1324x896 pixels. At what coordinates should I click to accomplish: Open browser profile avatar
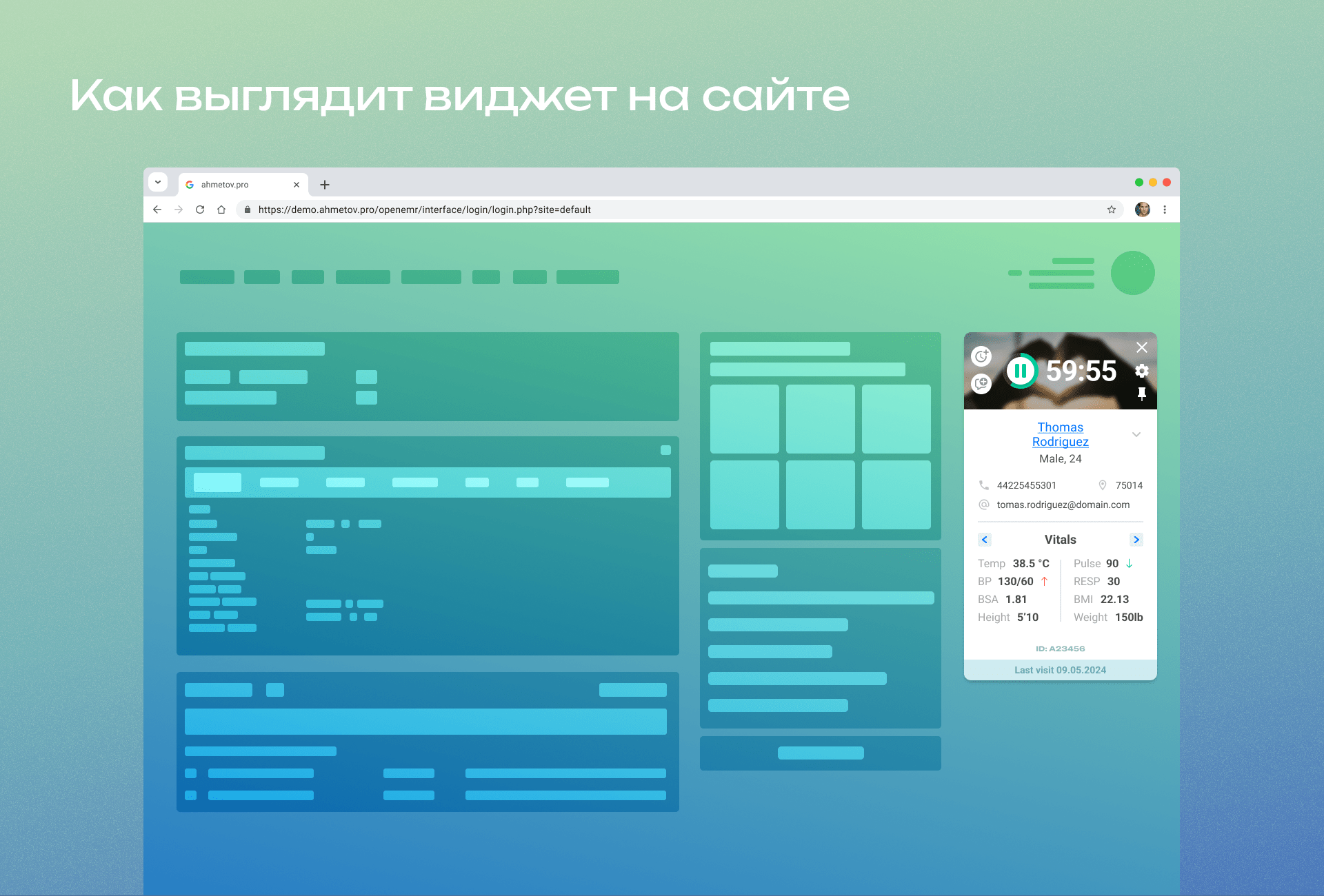pyautogui.click(x=1143, y=210)
